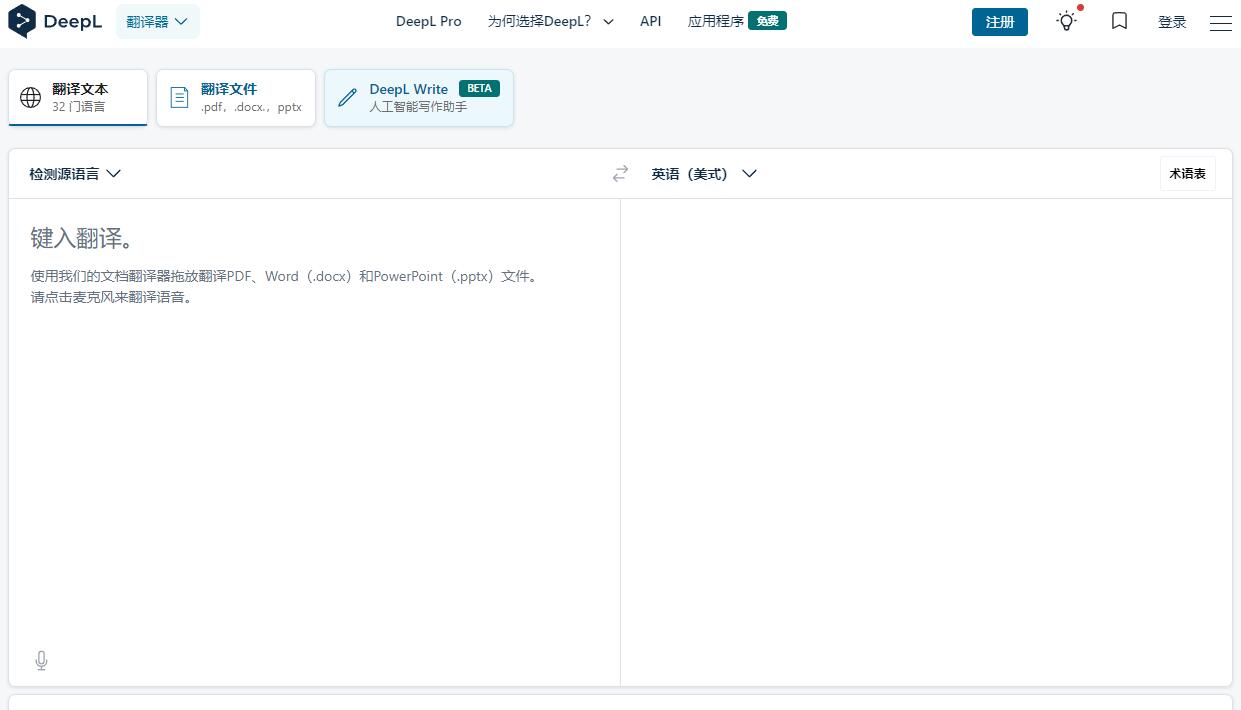Open the 术语表 glossary button
This screenshot has width=1241, height=710.
(x=1188, y=174)
